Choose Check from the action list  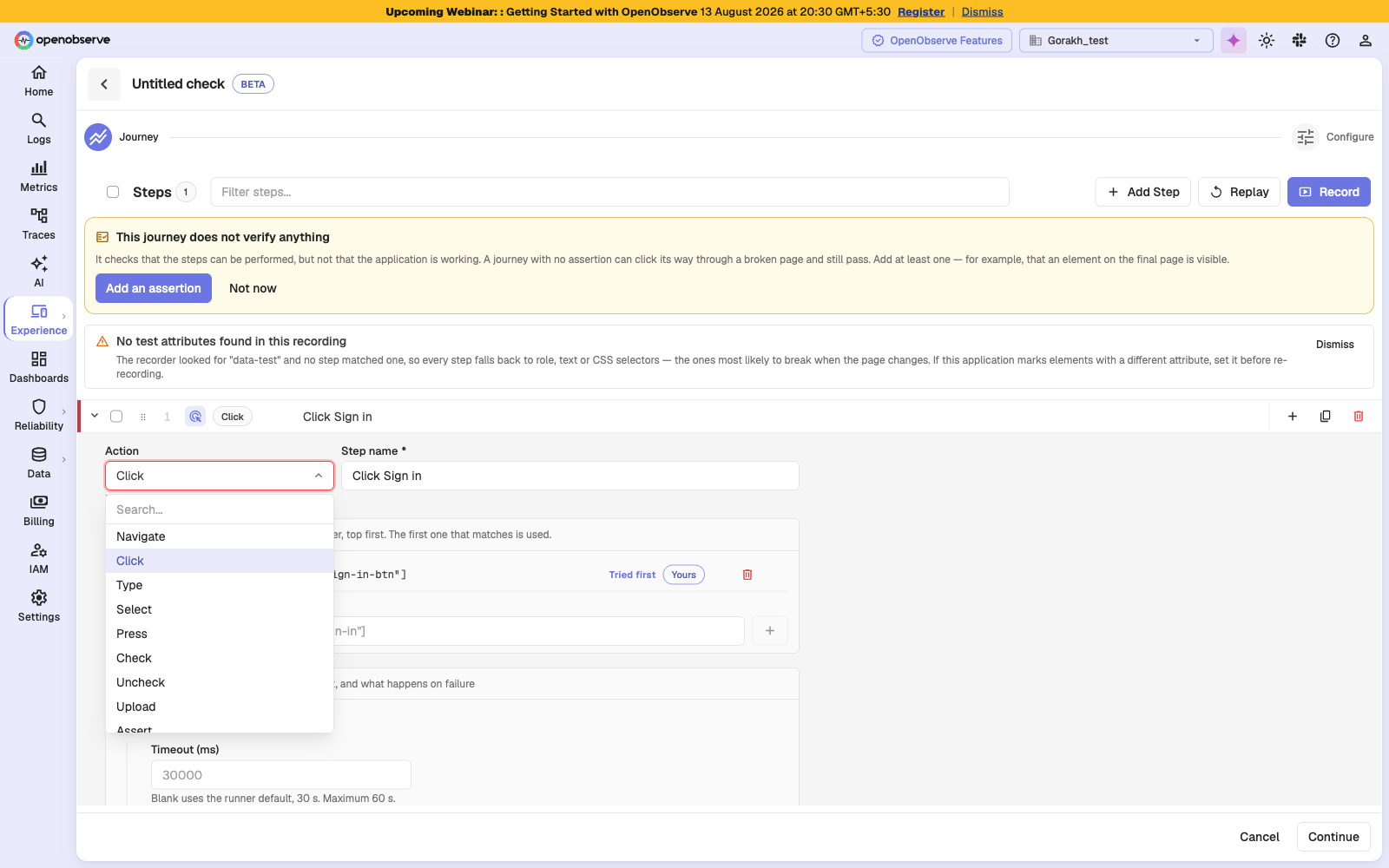pyautogui.click(x=220, y=658)
